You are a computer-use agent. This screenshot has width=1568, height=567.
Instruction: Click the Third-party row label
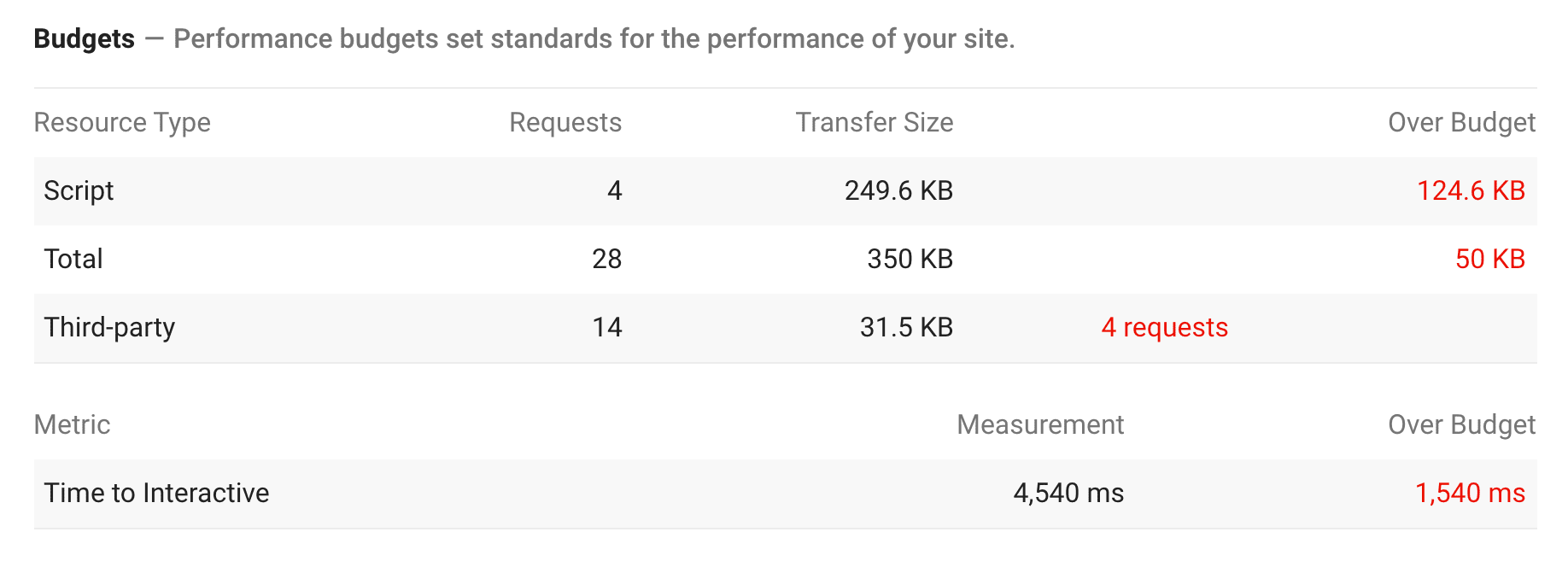(109, 328)
